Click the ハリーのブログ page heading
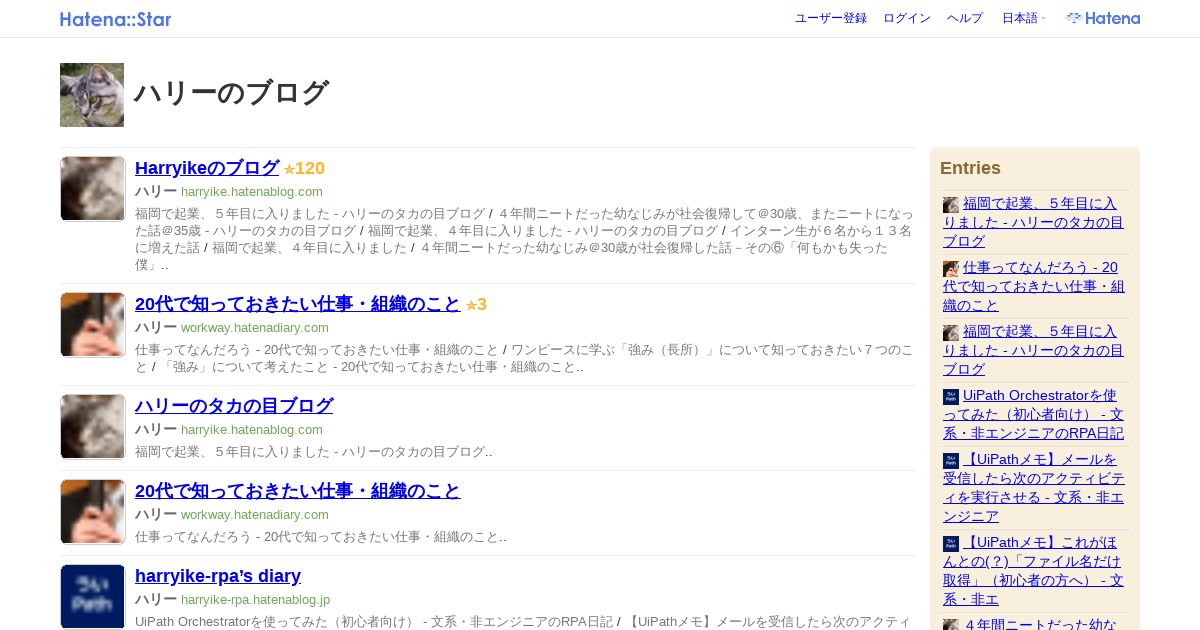This screenshot has width=1200, height=630. click(x=231, y=93)
